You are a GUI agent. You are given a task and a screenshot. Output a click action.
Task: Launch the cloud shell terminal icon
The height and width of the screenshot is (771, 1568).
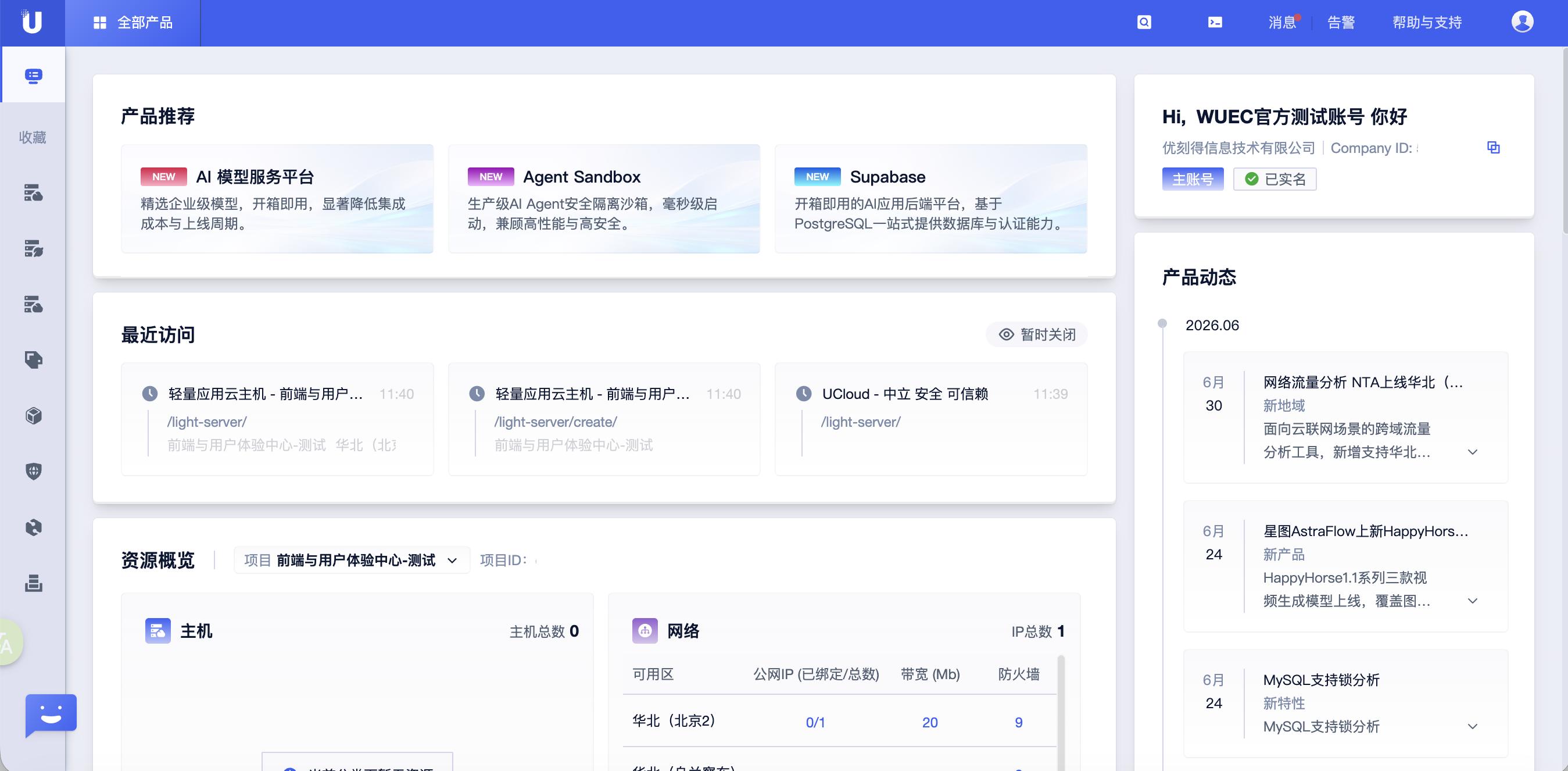(1215, 23)
